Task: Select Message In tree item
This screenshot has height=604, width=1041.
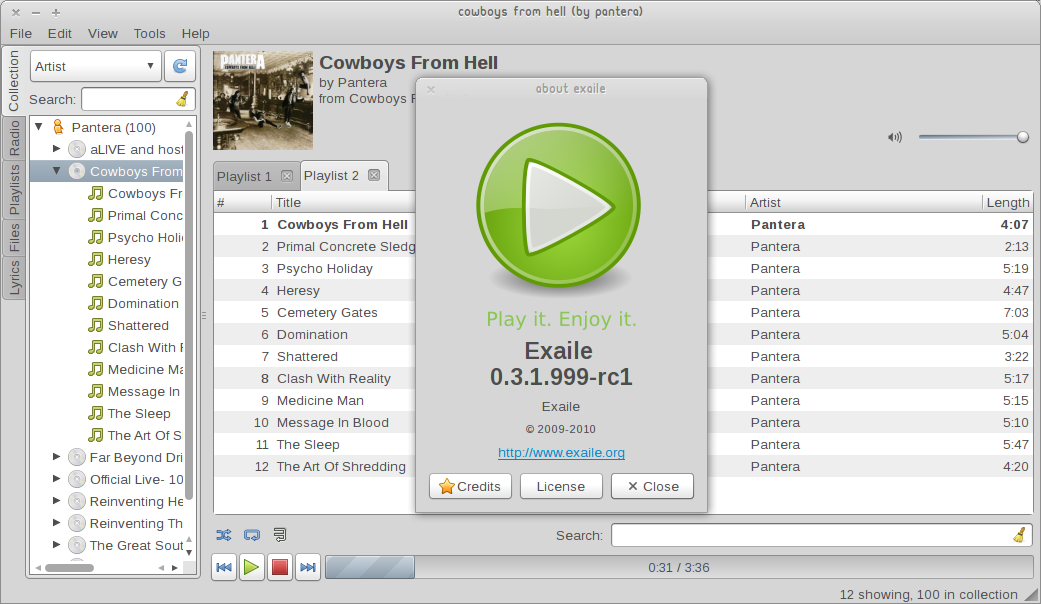Action: point(143,392)
